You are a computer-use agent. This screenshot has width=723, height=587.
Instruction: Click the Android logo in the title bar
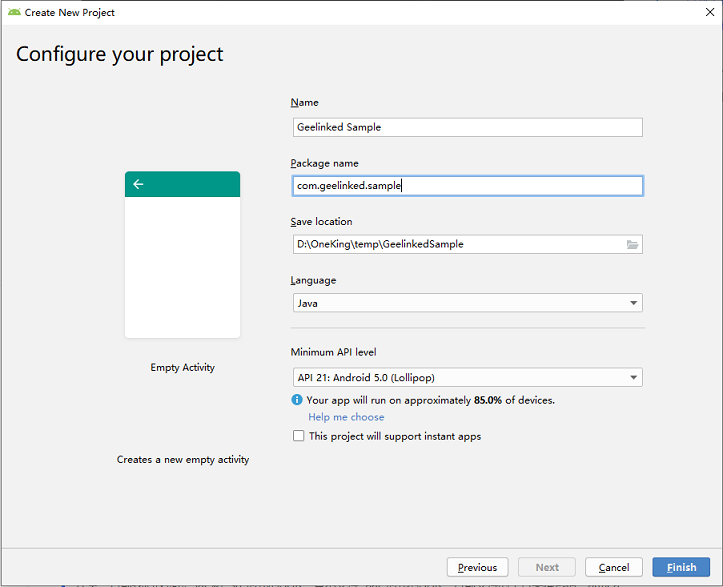coord(13,13)
